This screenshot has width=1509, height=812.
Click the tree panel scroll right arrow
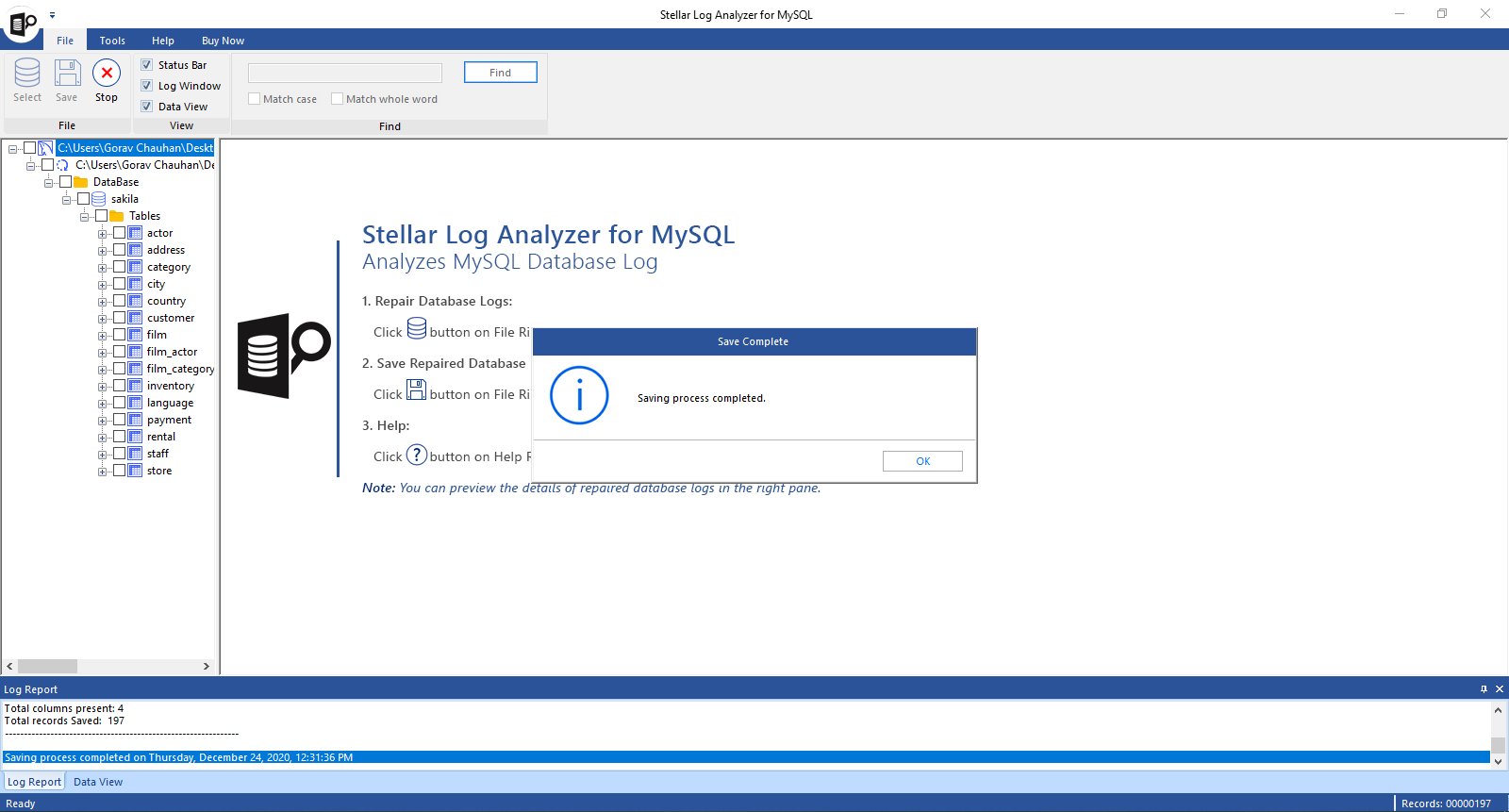[x=207, y=666]
